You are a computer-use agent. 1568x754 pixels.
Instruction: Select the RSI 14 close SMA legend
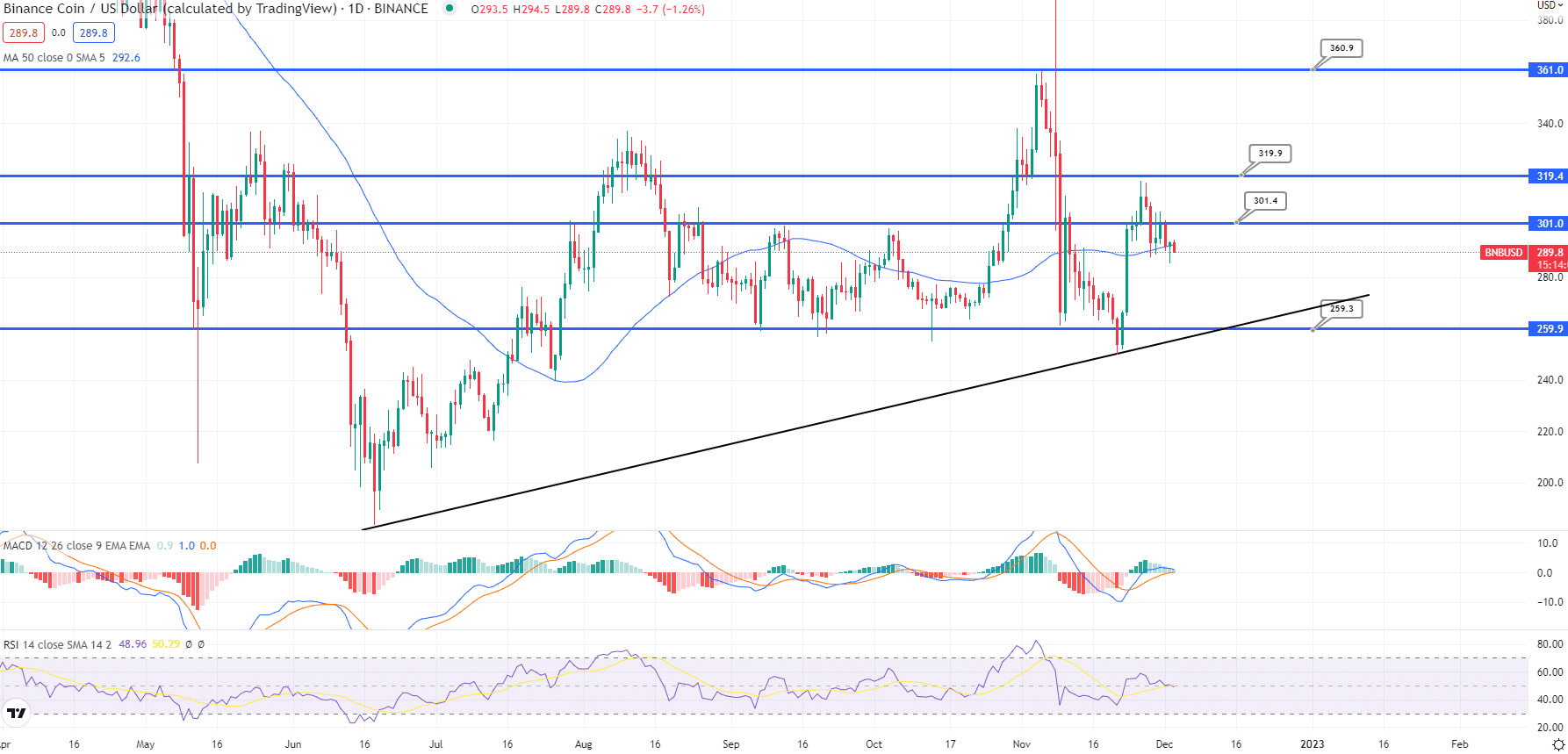(x=57, y=645)
